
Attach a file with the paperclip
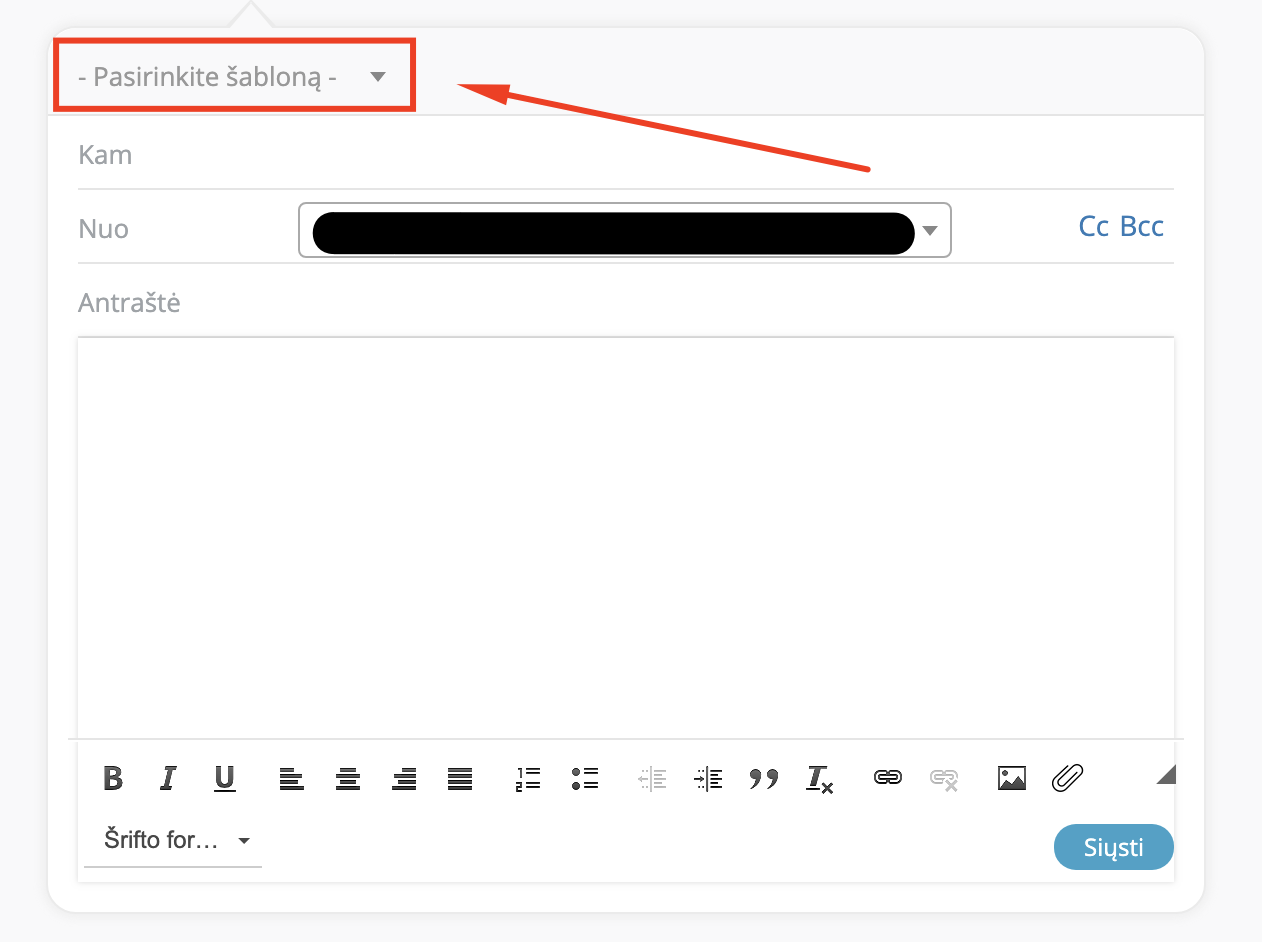[1068, 778]
